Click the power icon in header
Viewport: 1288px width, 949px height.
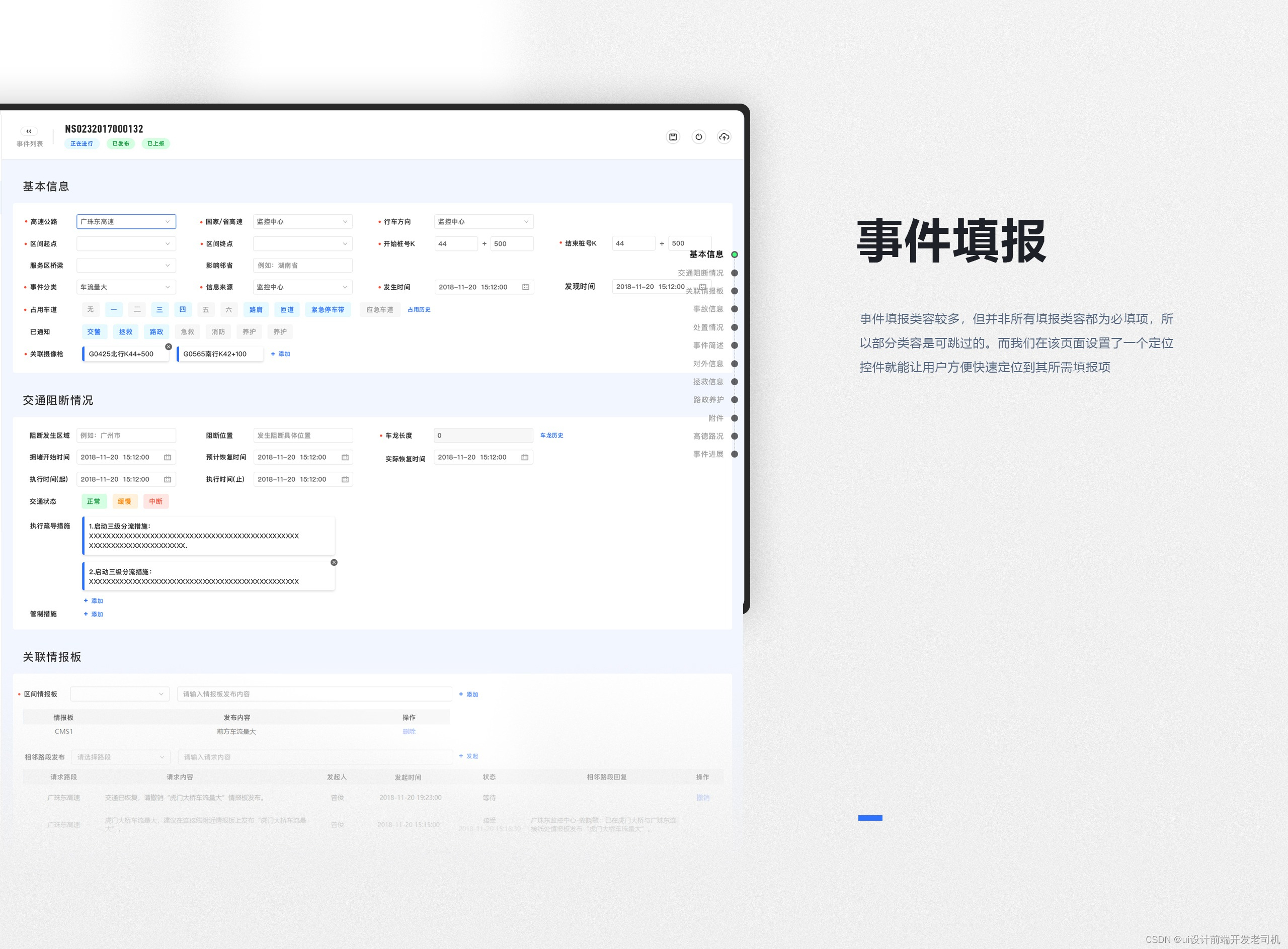(698, 137)
